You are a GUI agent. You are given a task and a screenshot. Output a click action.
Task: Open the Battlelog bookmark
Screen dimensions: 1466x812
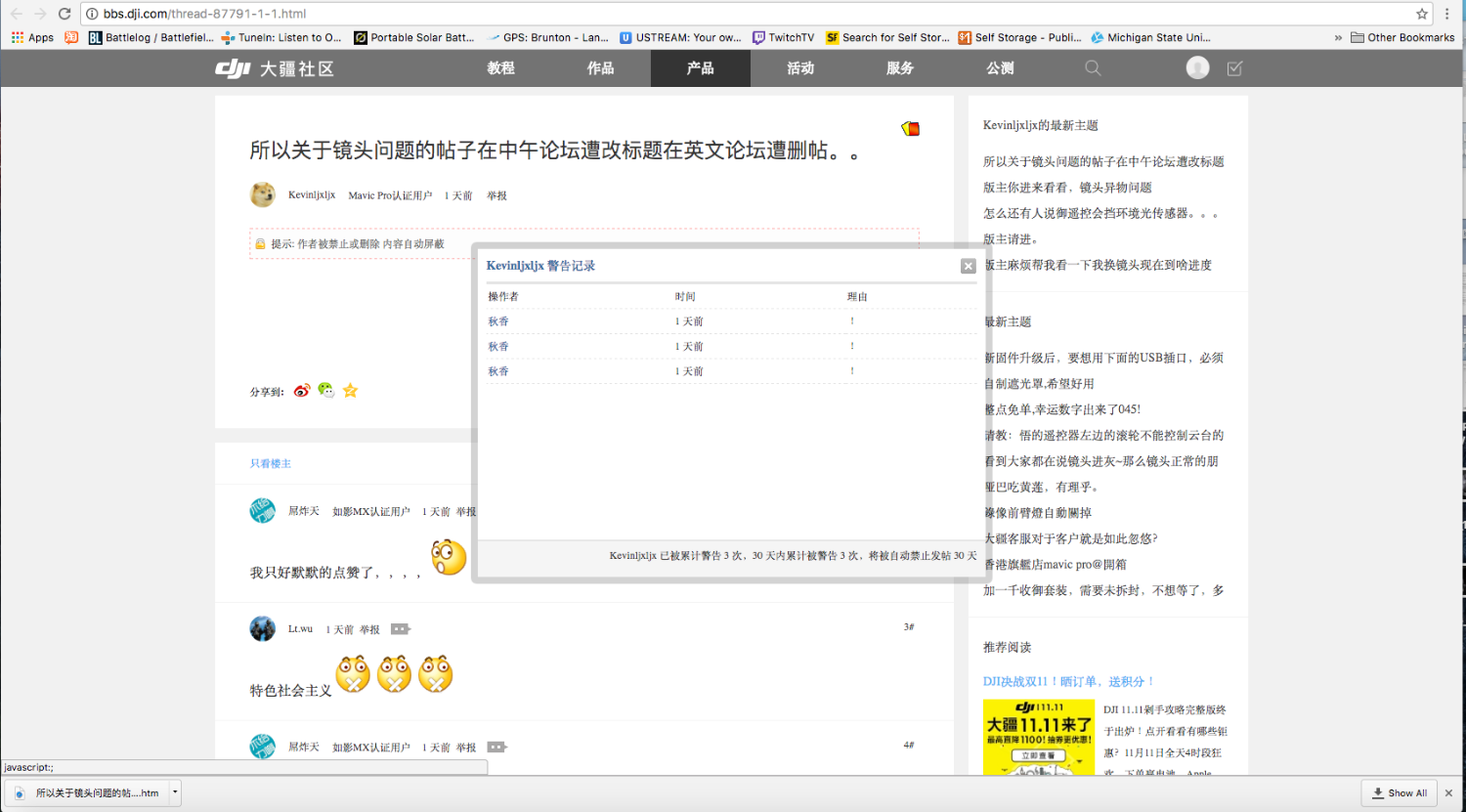[151, 37]
